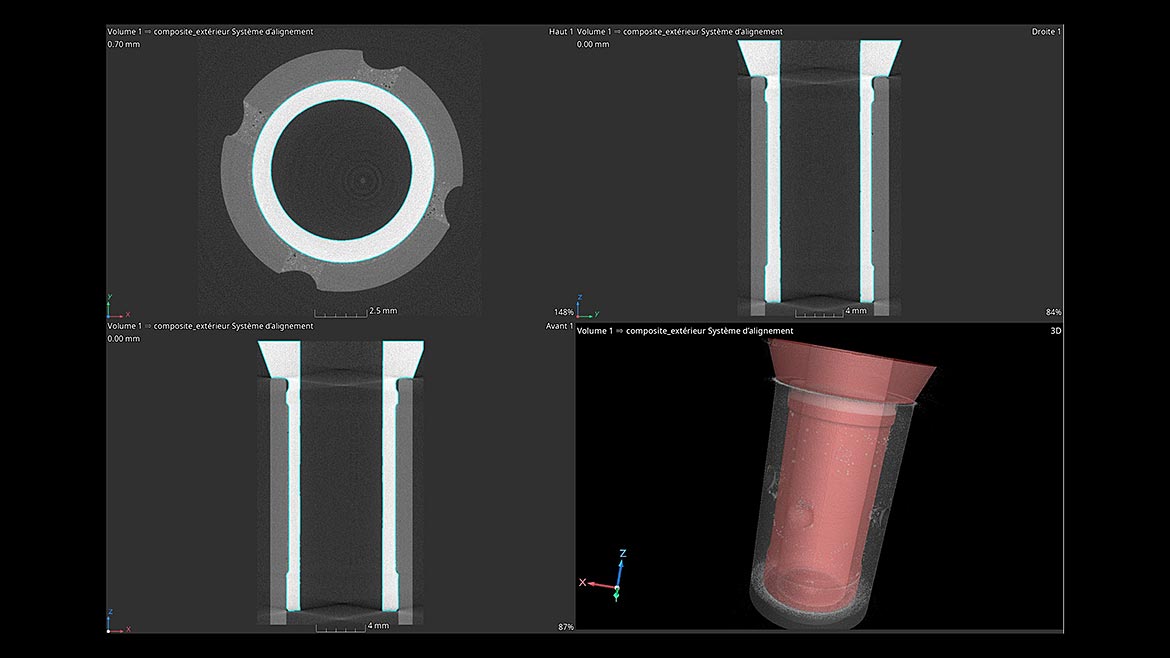Click the x/y axis triad in top view

119,307
